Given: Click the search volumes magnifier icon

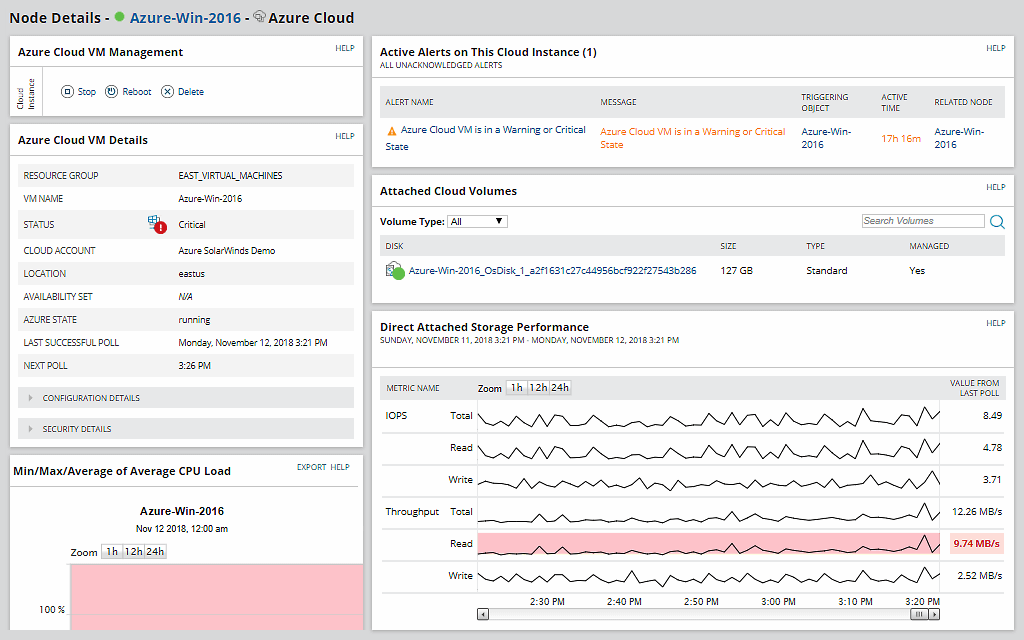Looking at the screenshot, I should 997,222.
